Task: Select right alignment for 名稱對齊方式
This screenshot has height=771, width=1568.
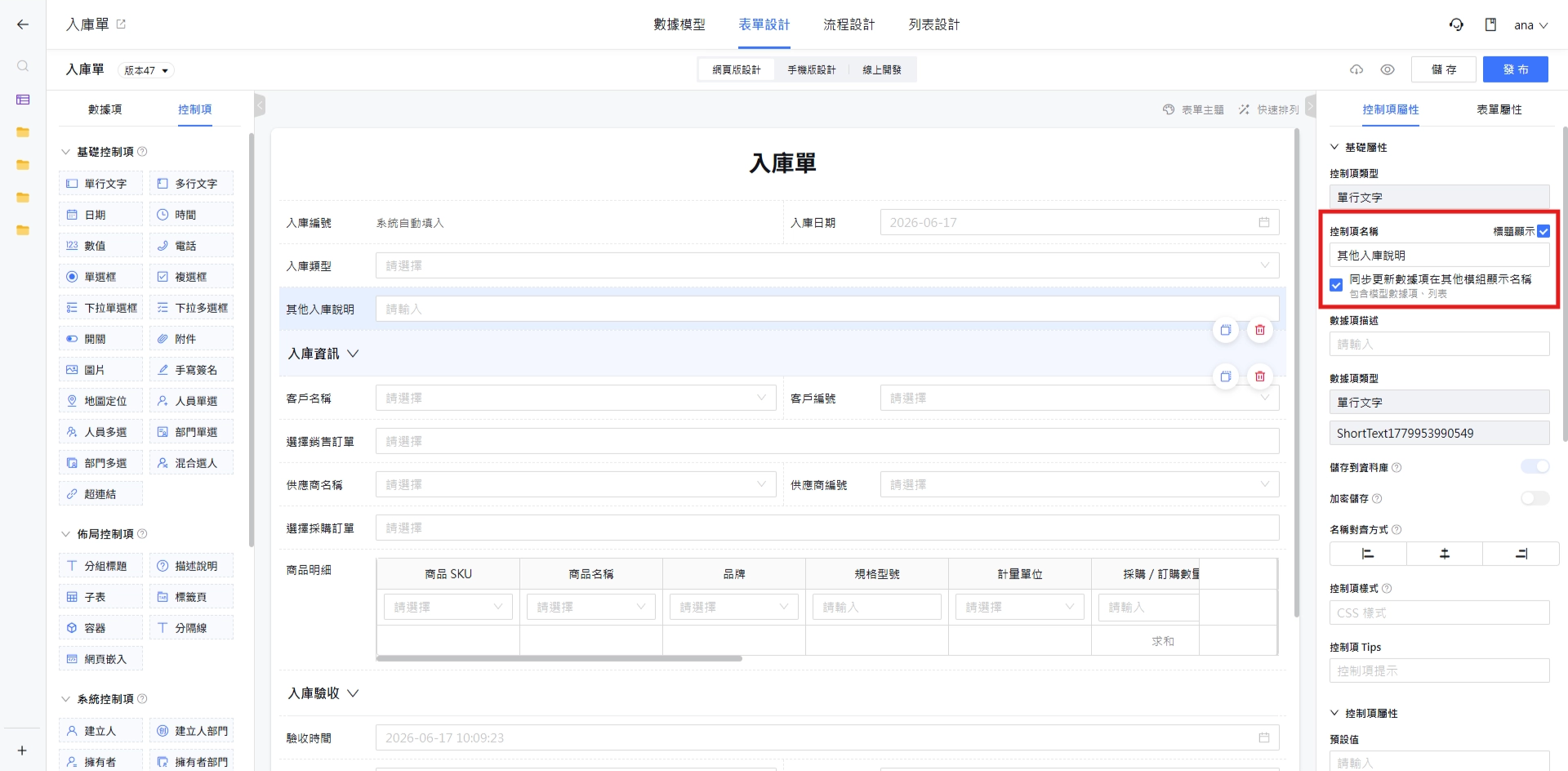Action: [1521, 554]
